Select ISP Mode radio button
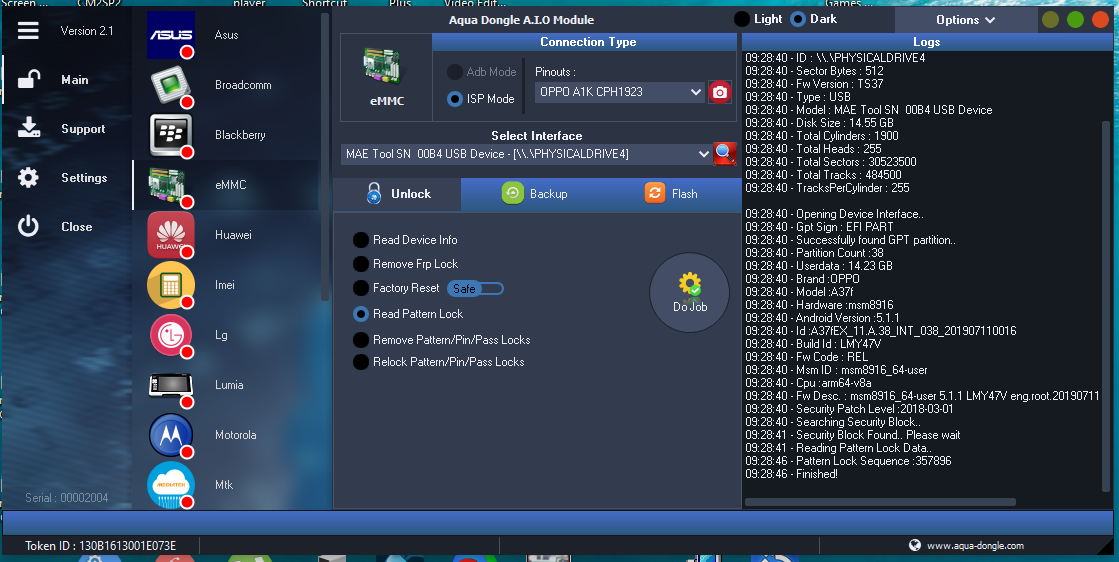1119x562 pixels. click(455, 99)
